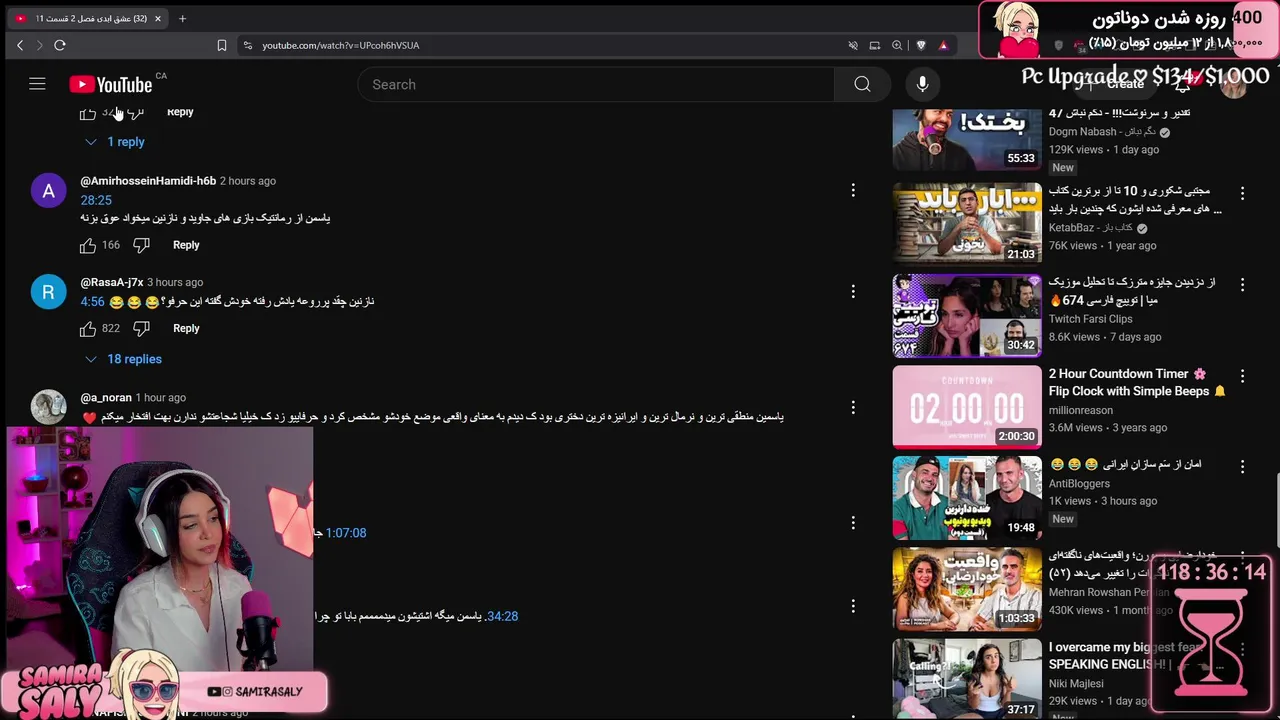
Task: Open the more menu for the Twitch Farsi Clips video
Action: coord(1242,285)
